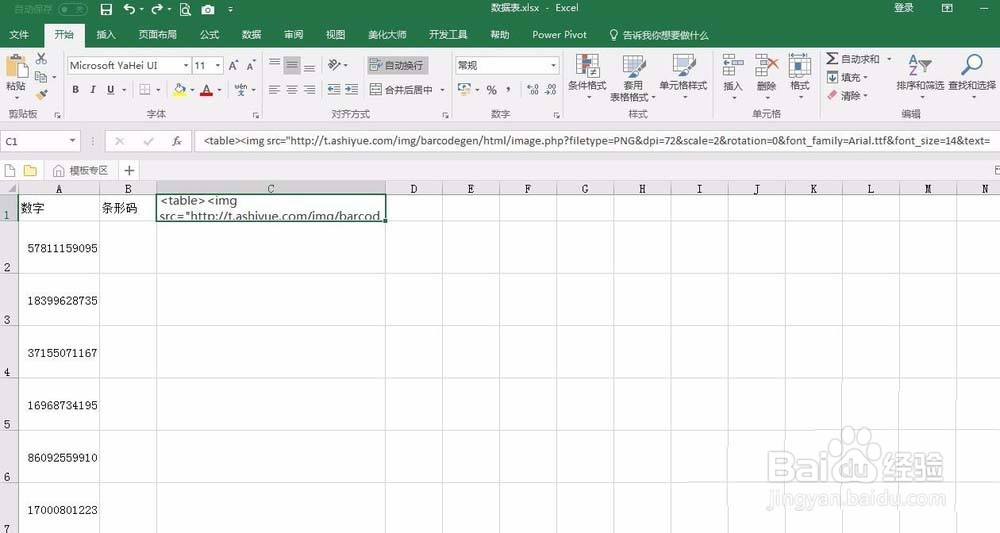
Task: Apply yellow fill color bucket
Action: point(179,90)
